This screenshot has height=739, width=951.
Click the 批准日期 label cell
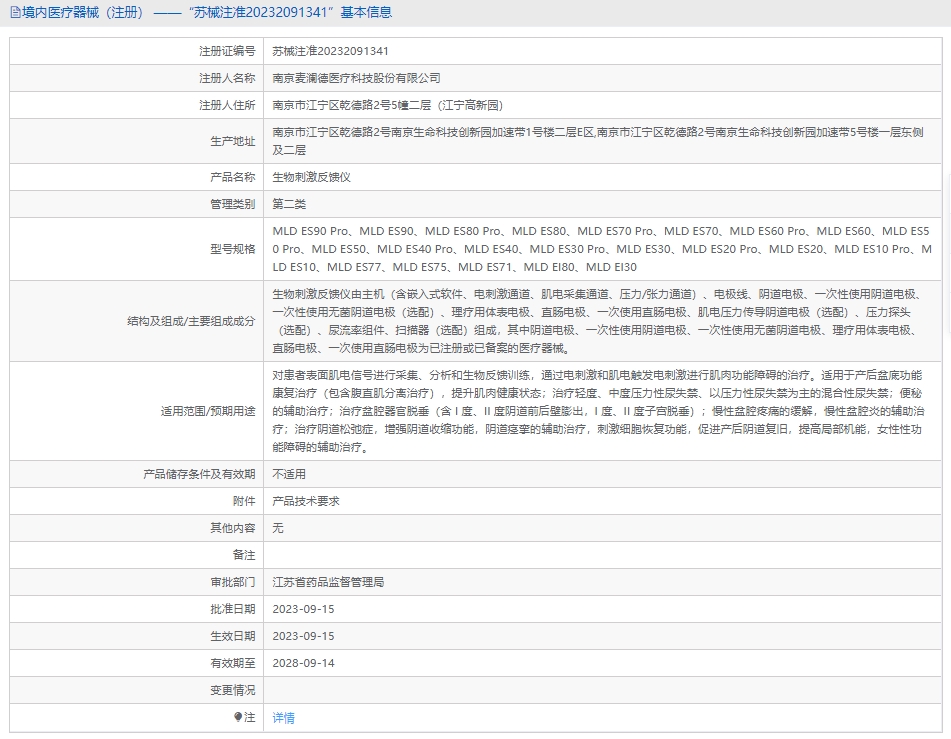coord(136,609)
